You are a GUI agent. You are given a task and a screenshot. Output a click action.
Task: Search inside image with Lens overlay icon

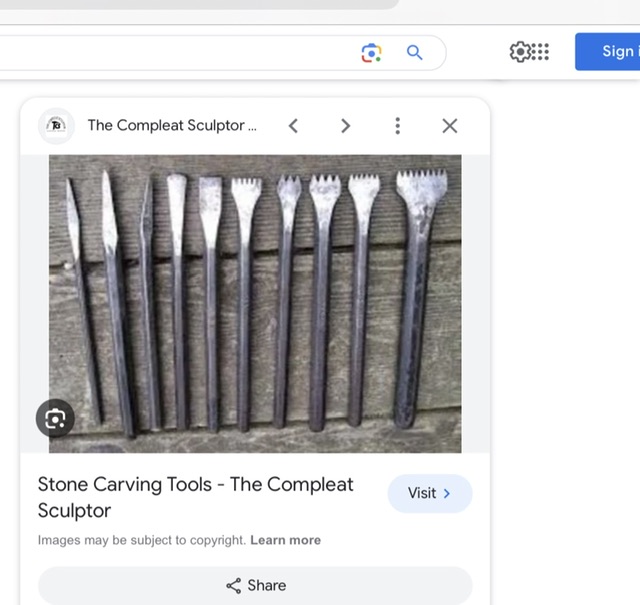point(55,419)
